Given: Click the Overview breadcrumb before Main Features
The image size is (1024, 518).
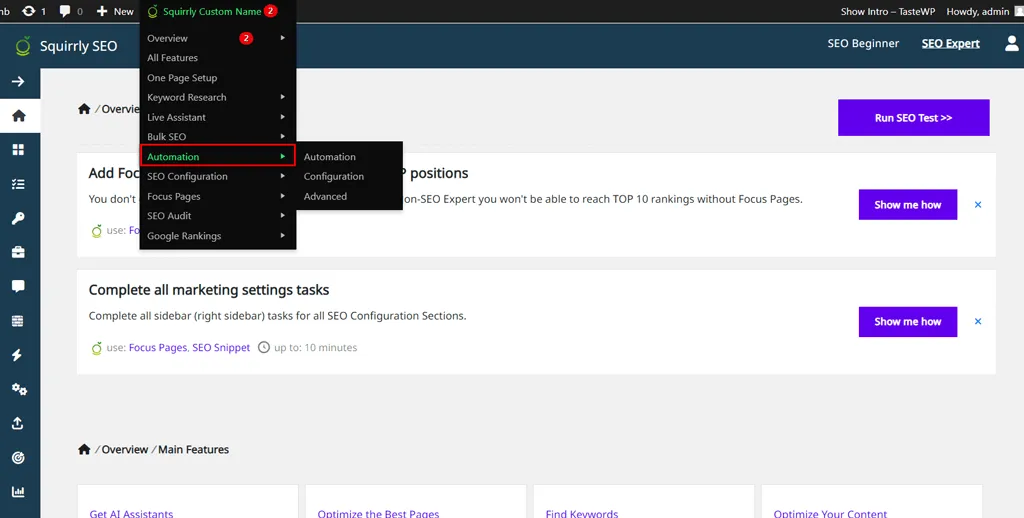Looking at the screenshot, I should (125, 449).
